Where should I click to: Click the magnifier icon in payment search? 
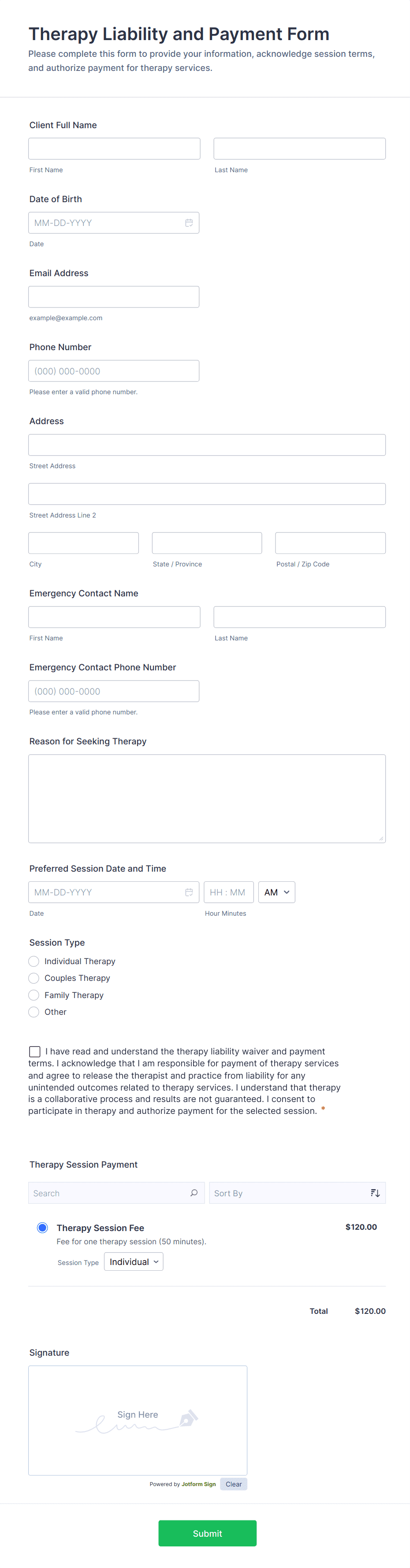coord(194,1193)
